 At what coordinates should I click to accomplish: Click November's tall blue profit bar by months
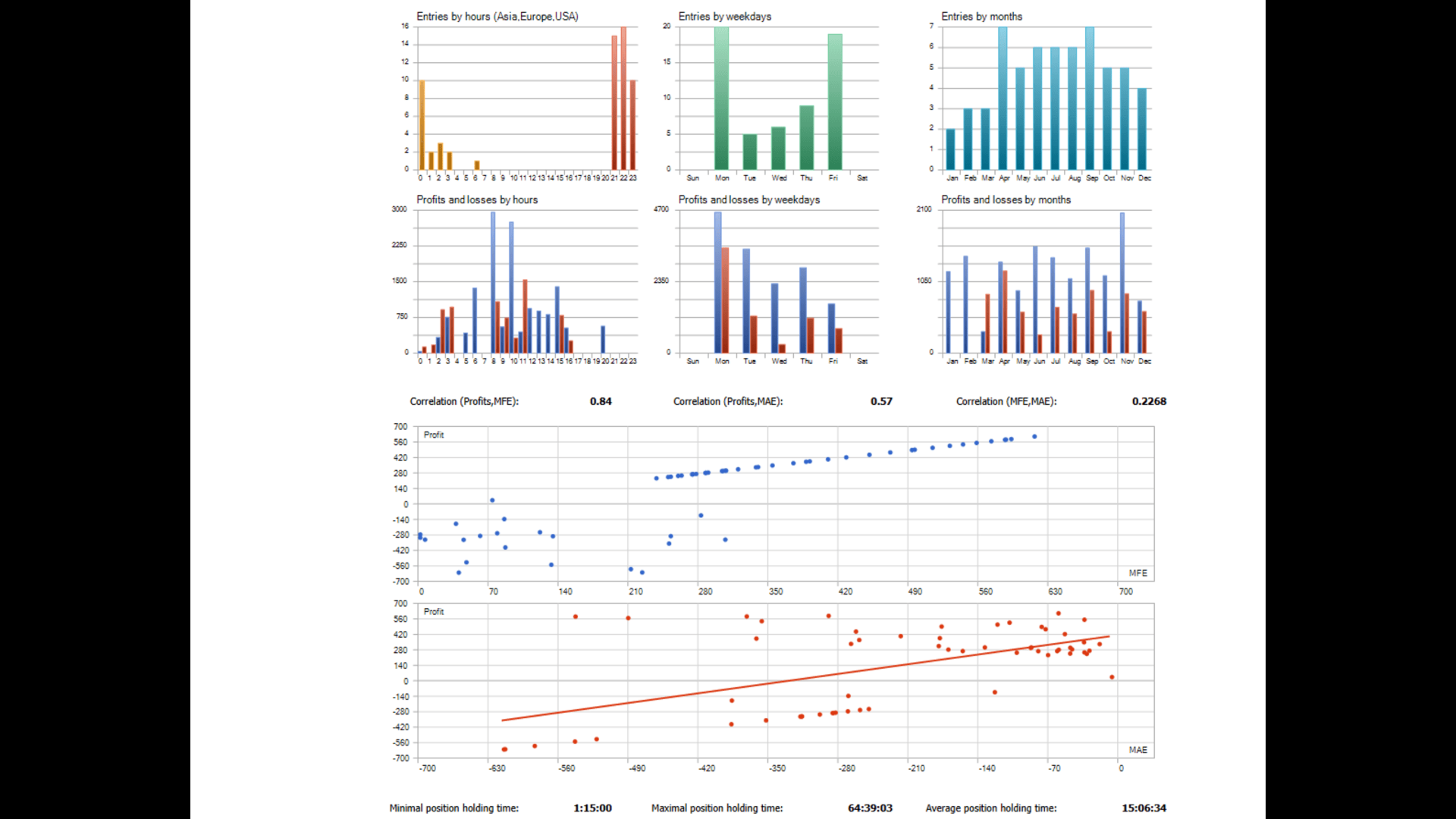[x=1122, y=282]
